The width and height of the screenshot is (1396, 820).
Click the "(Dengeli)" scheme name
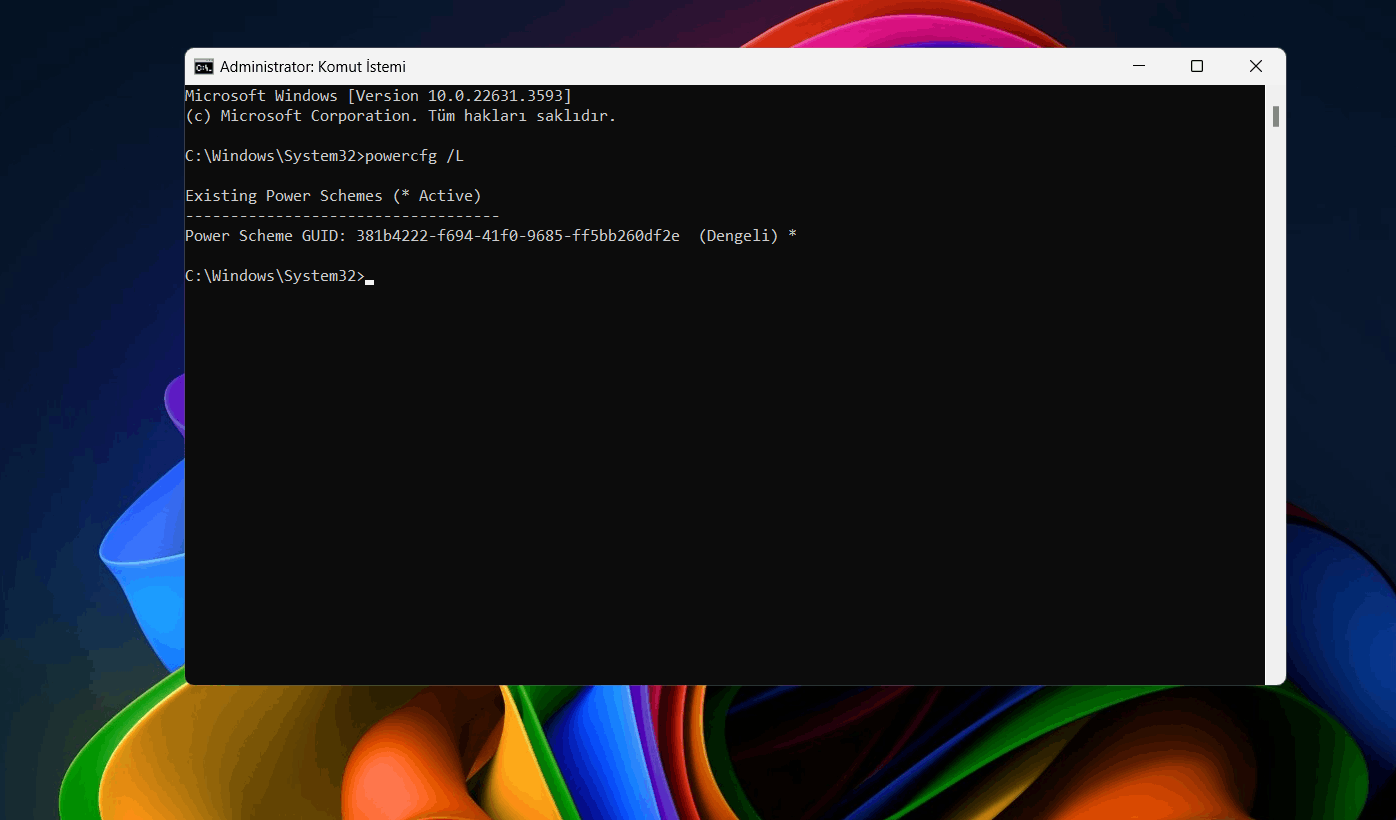[738, 236]
